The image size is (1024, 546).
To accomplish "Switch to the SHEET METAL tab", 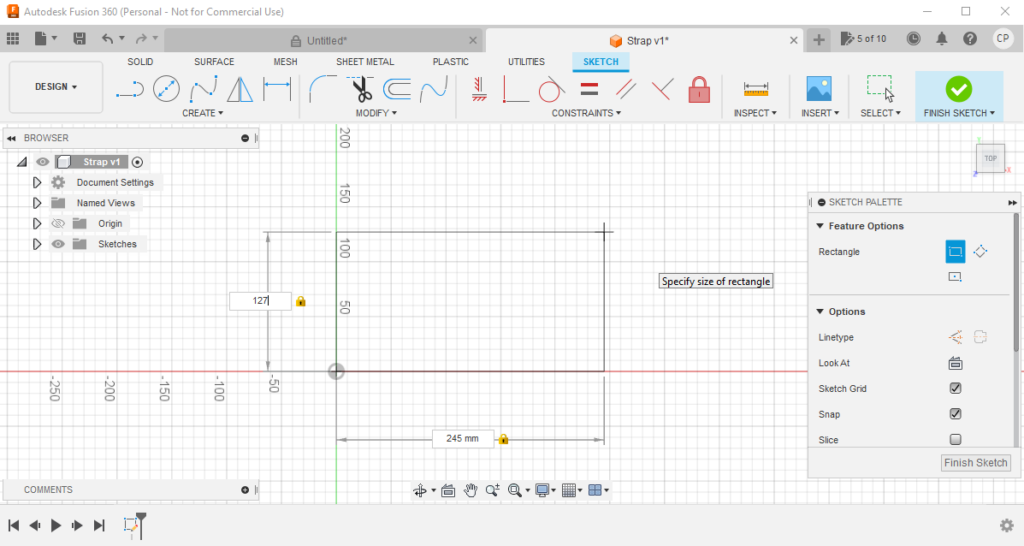I will pyautogui.click(x=364, y=62).
